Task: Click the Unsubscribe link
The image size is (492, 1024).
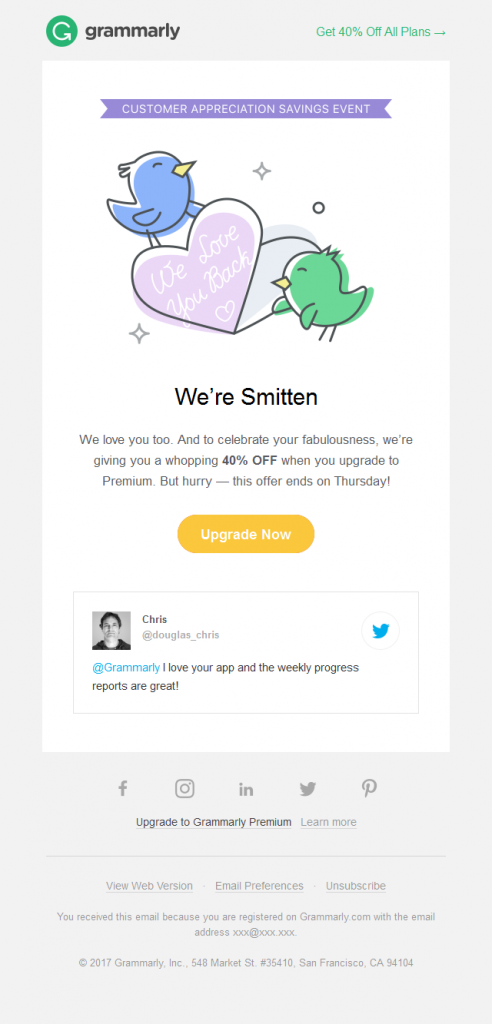Action: click(x=356, y=886)
